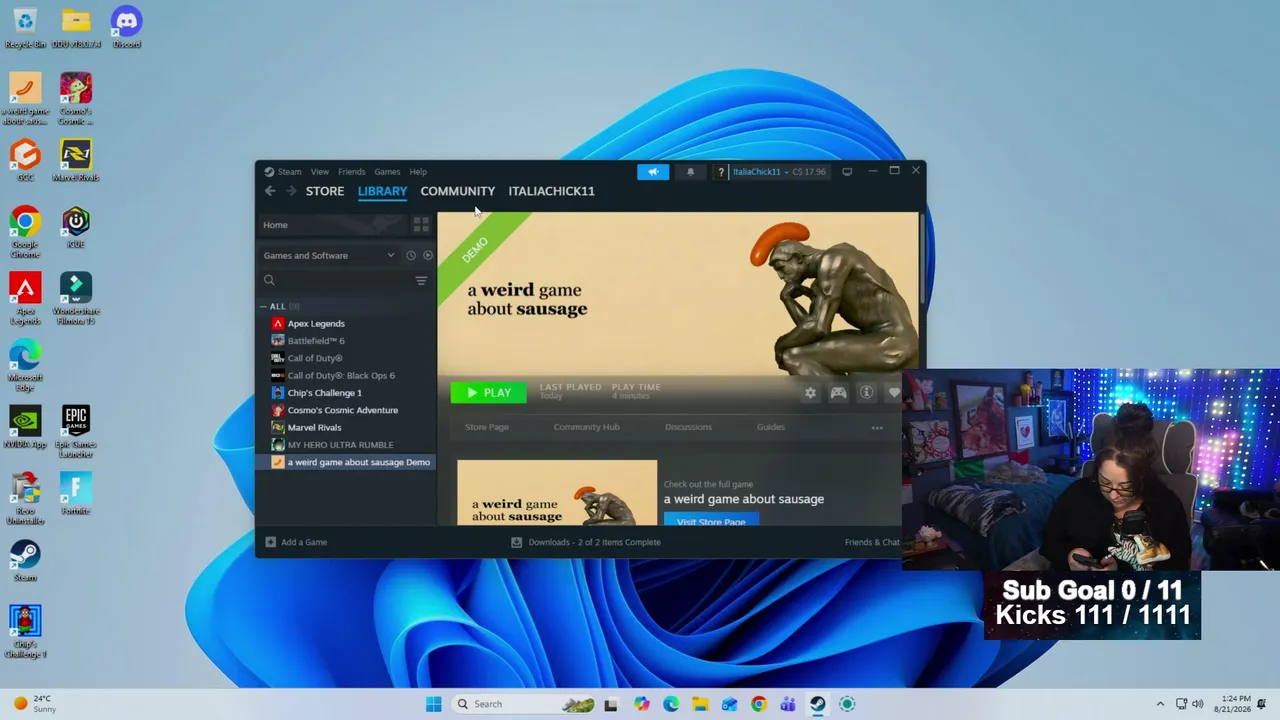The height and width of the screenshot is (720, 1280).
Task: Open Fortnite desktop shortcut
Action: click(76, 493)
